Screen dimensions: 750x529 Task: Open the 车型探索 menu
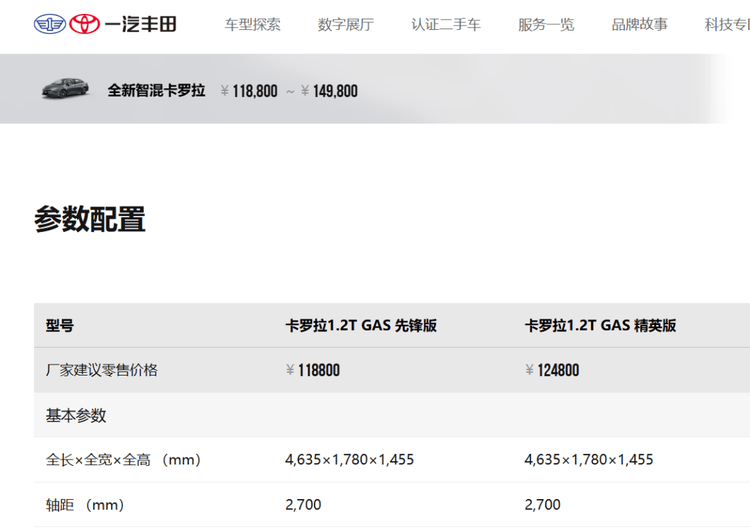tap(252, 24)
